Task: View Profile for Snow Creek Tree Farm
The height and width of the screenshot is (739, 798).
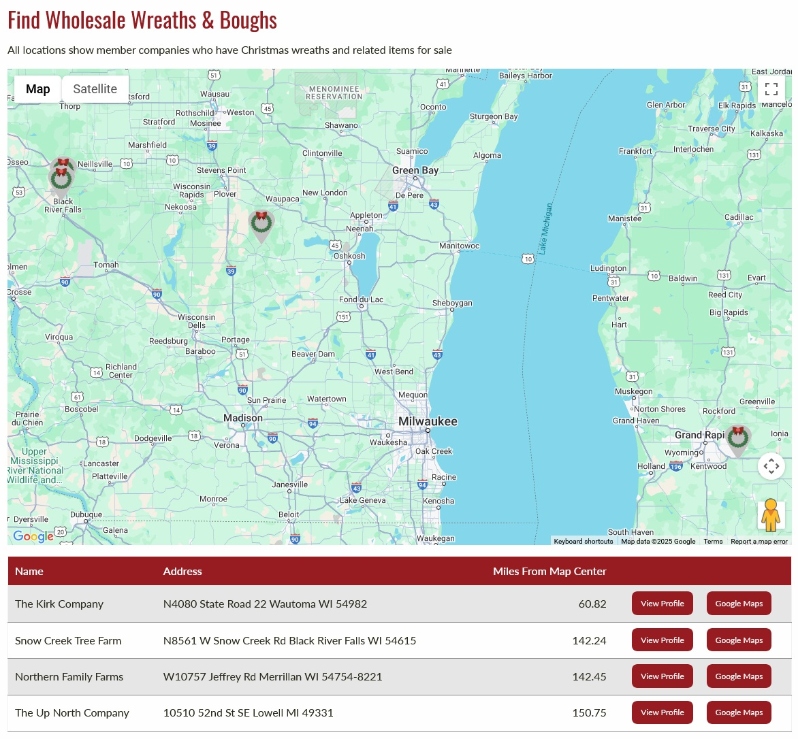Action: (x=662, y=640)
